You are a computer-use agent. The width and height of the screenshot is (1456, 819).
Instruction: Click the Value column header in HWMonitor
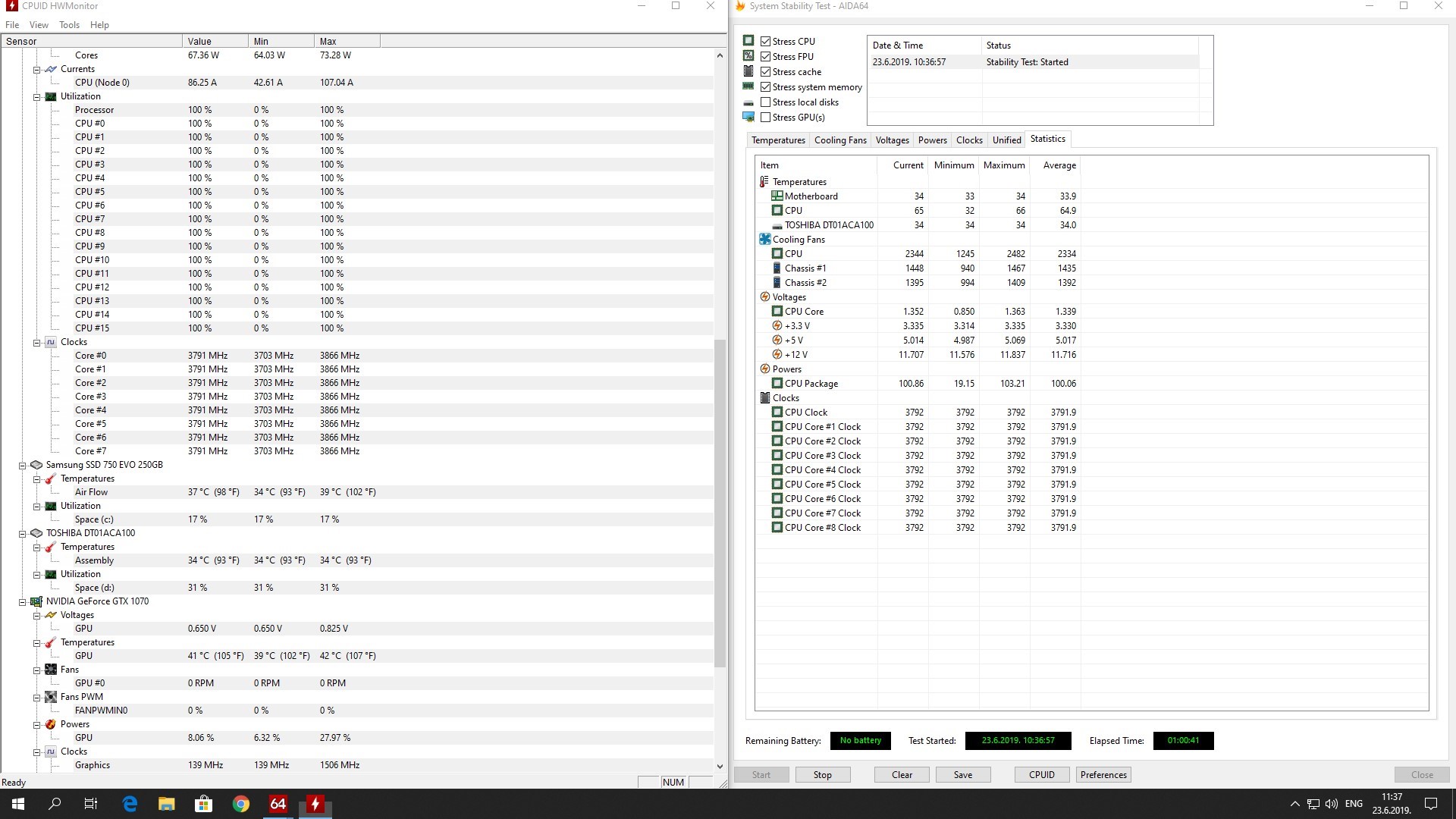[215, 42]
